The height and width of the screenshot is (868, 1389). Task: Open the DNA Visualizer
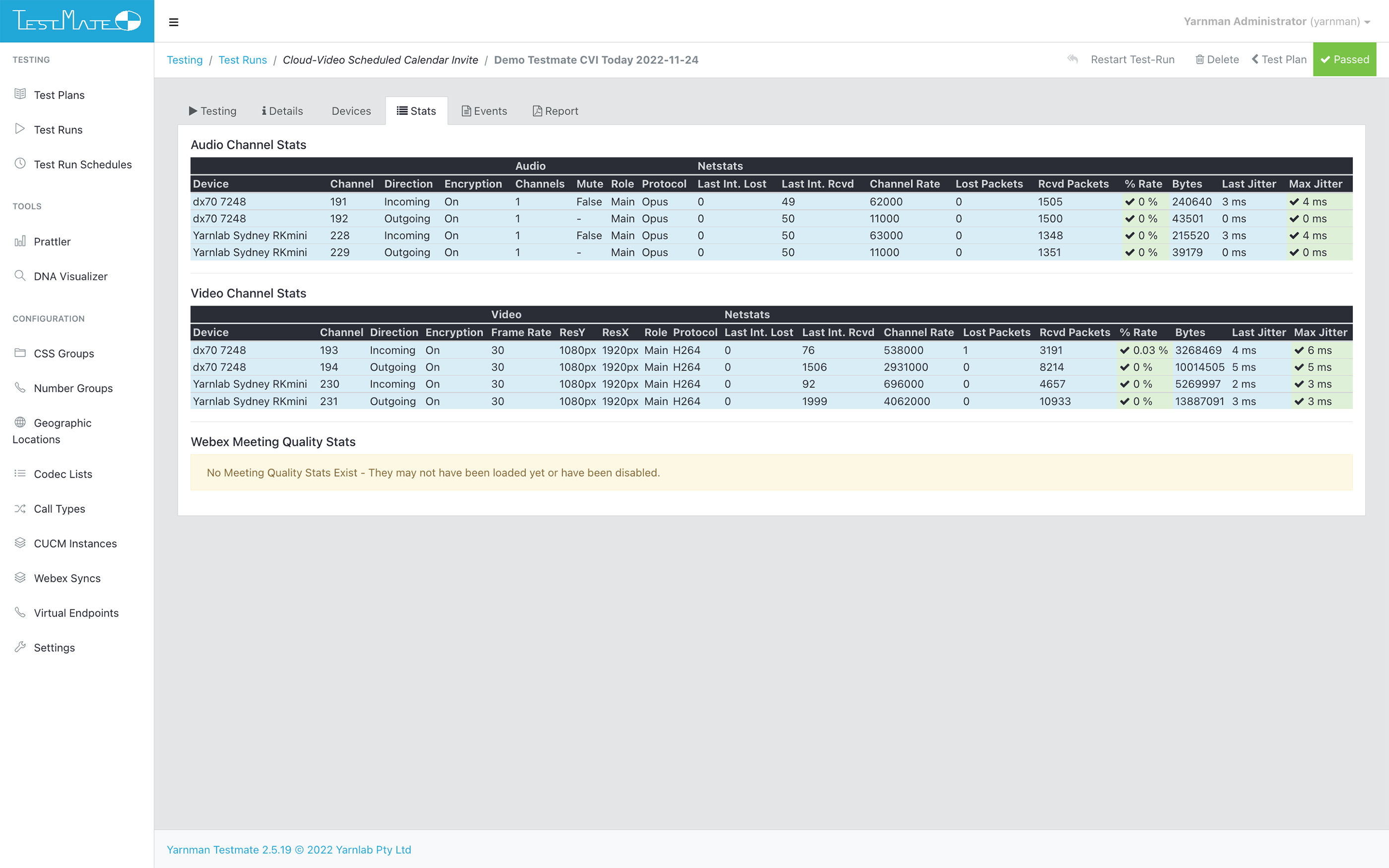pyautogui.click(x=70, y=276)
